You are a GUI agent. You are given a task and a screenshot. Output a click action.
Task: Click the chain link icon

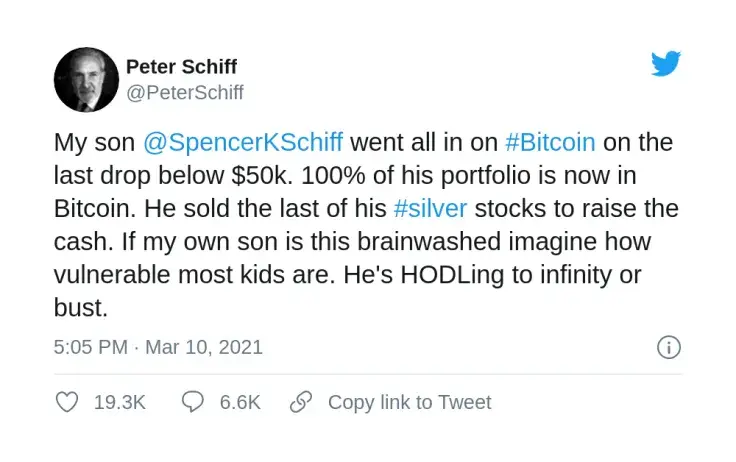[301, 402]
